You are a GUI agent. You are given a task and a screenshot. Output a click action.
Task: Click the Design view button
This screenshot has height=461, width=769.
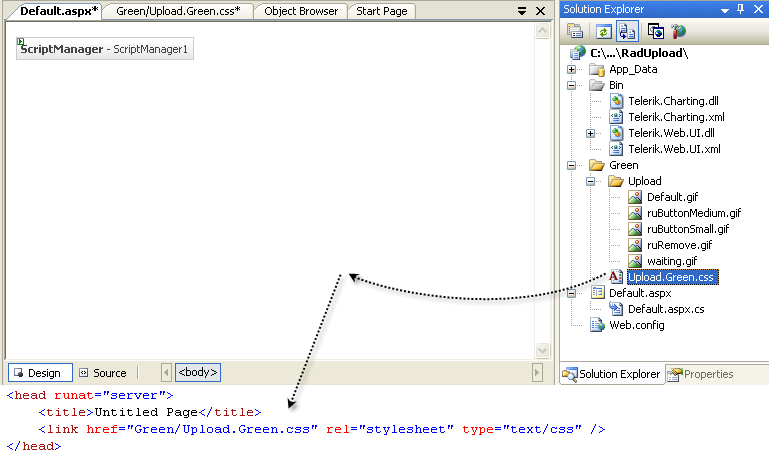click(36, 373)
